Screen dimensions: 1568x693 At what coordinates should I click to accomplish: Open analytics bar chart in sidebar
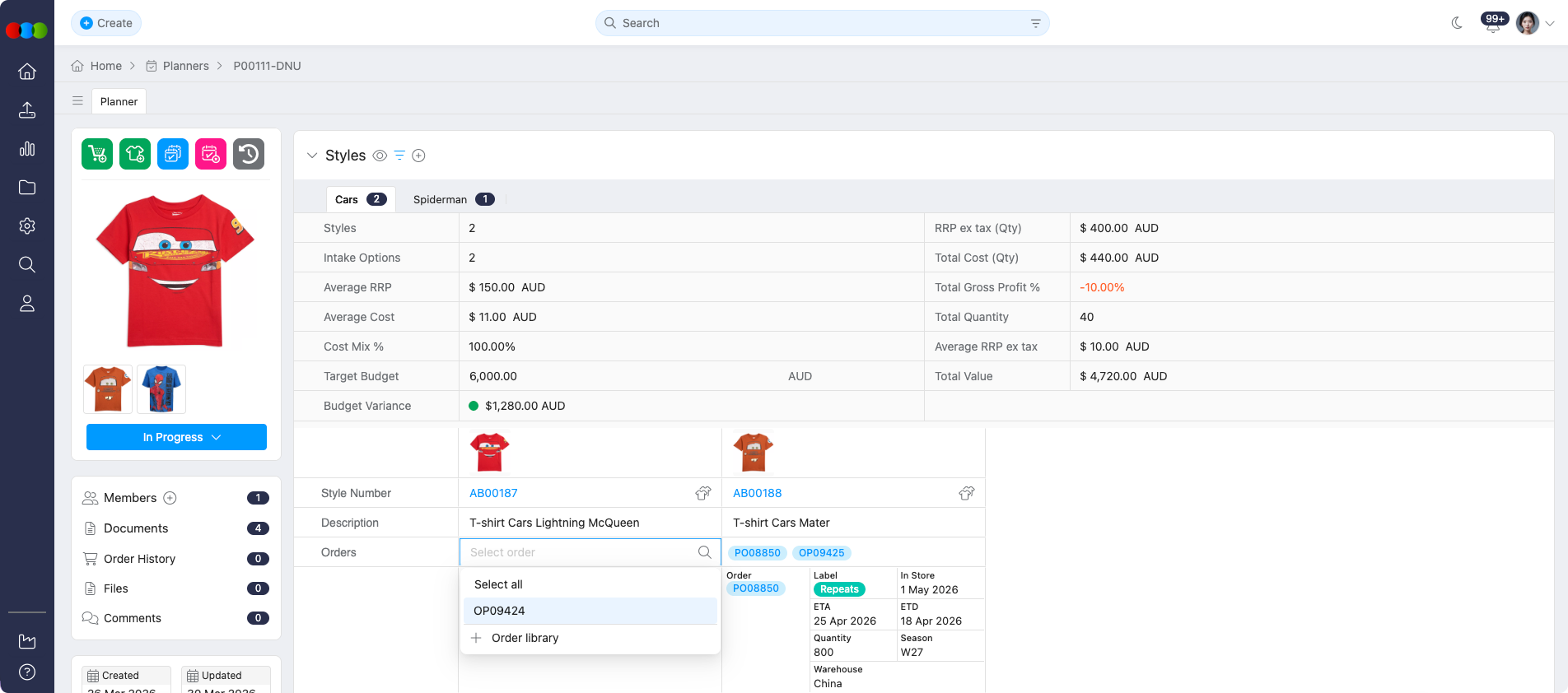[27, 149]
